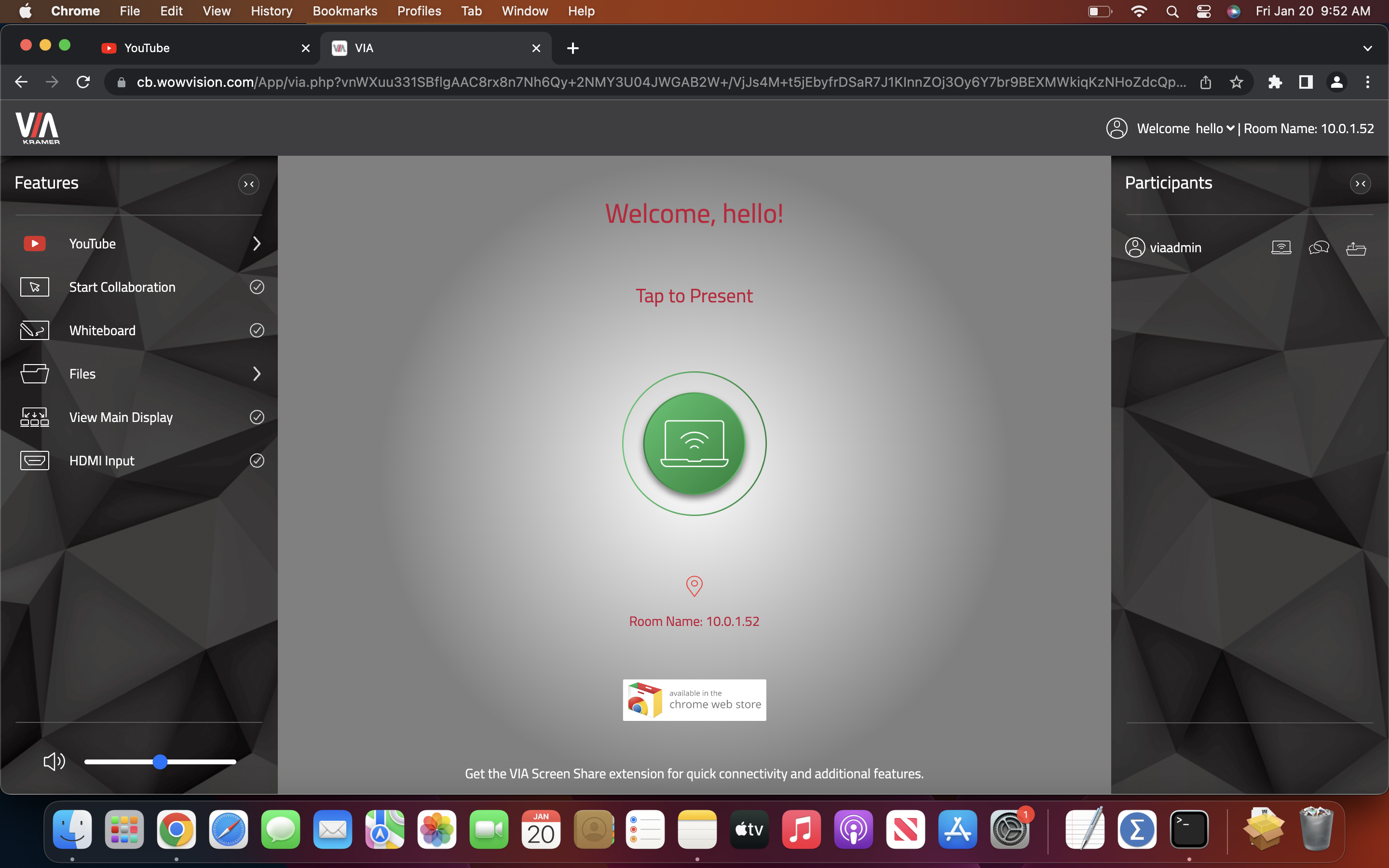This screenshot has width=1389, height=868.
Task: Click the red location pin icon
Action: coord(694,586)
